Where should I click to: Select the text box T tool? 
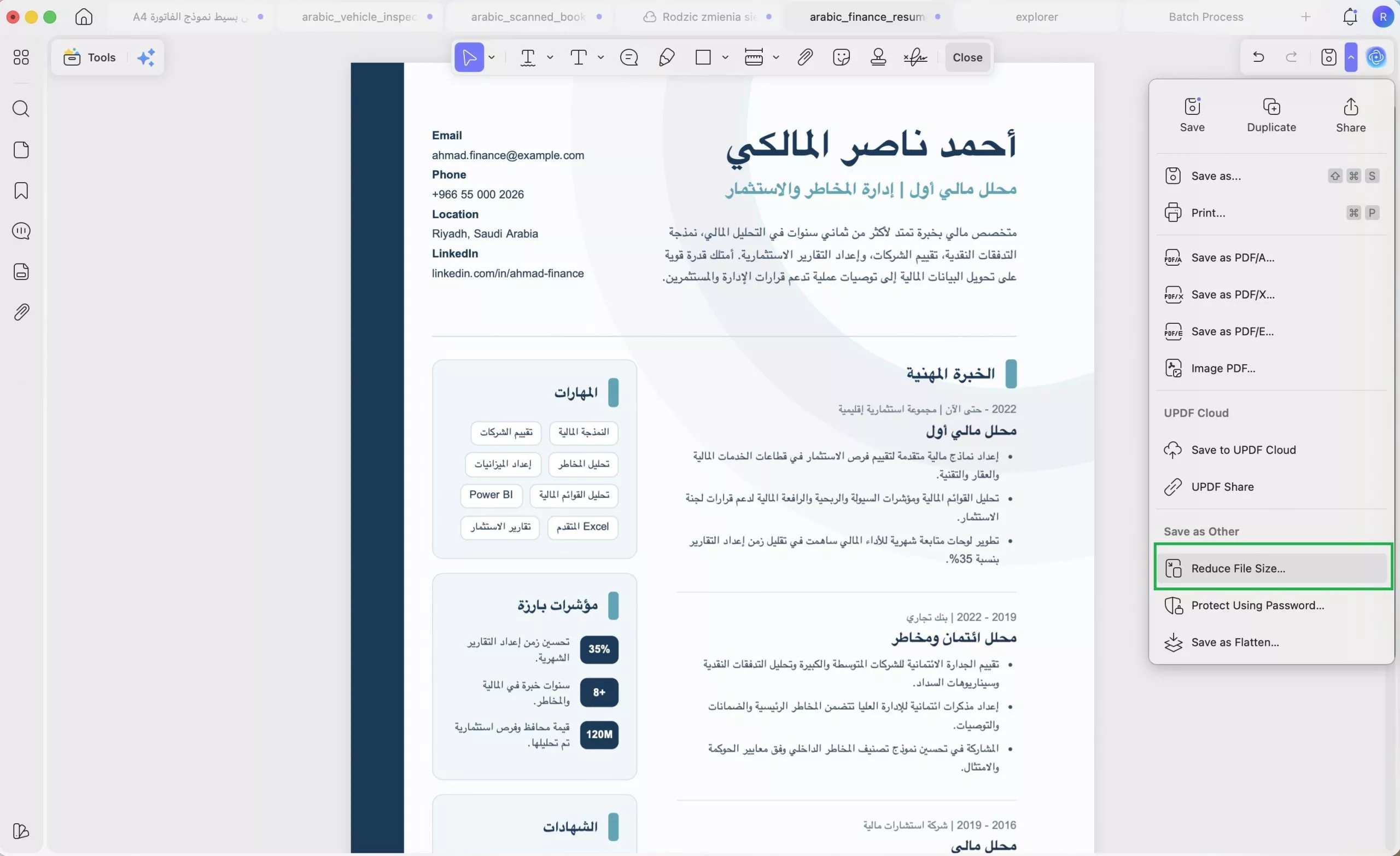click(x=579, y=57)
